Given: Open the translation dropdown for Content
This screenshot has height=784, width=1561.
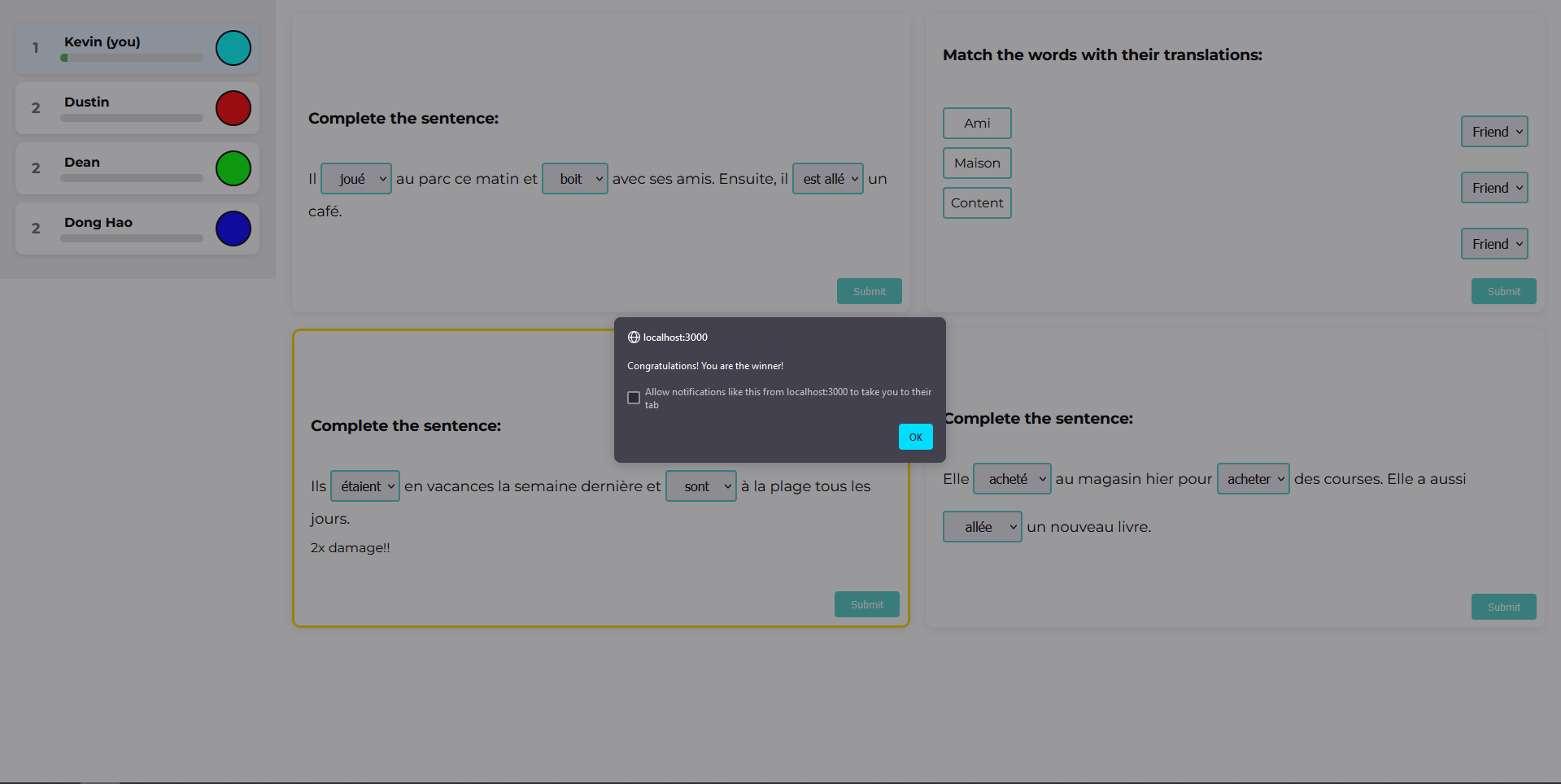Looking at the screenshot, I should click(1495, 244).
